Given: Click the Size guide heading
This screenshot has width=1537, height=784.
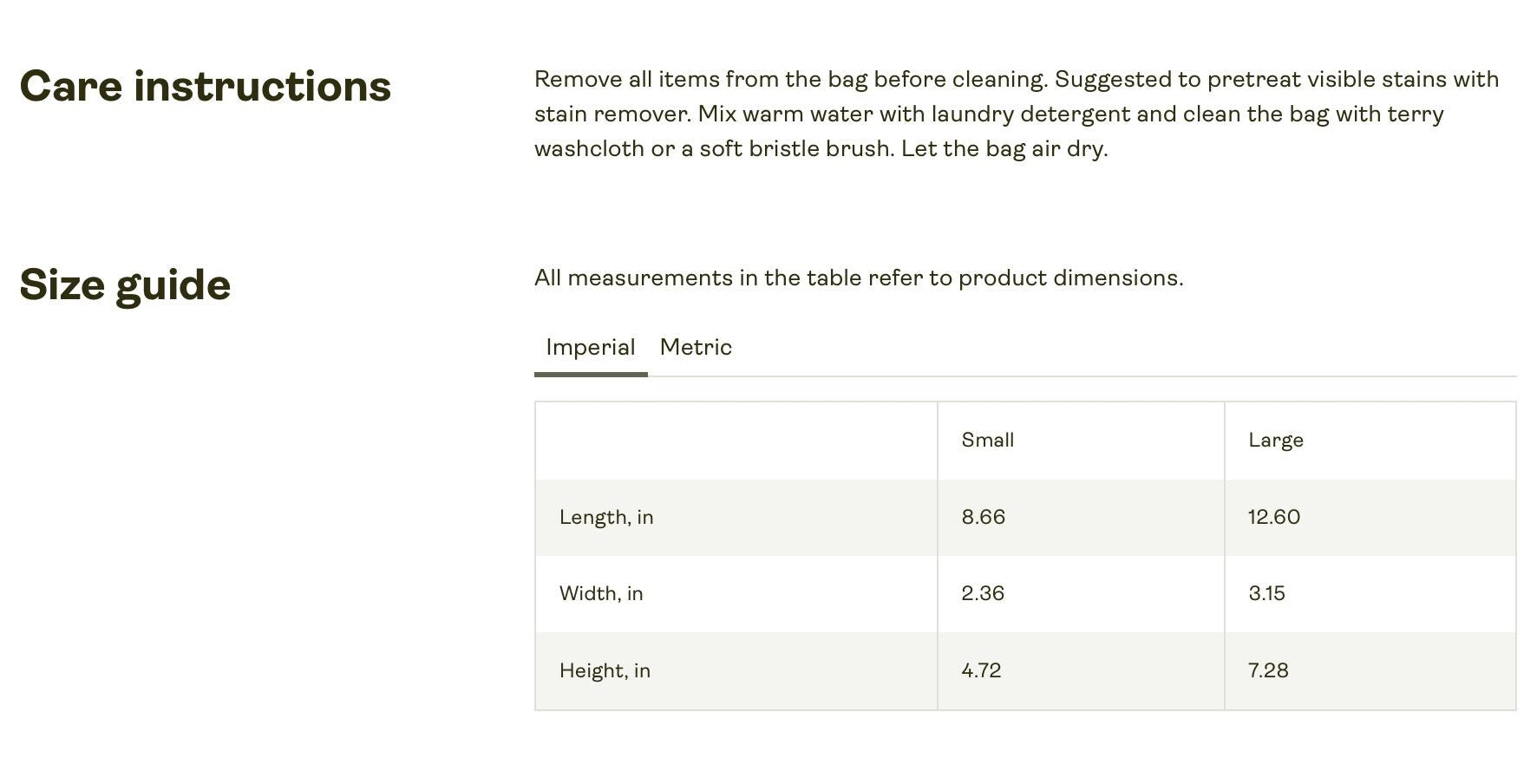Looking at the screenshot, I should pyautogui.click(x=125, y=285).
